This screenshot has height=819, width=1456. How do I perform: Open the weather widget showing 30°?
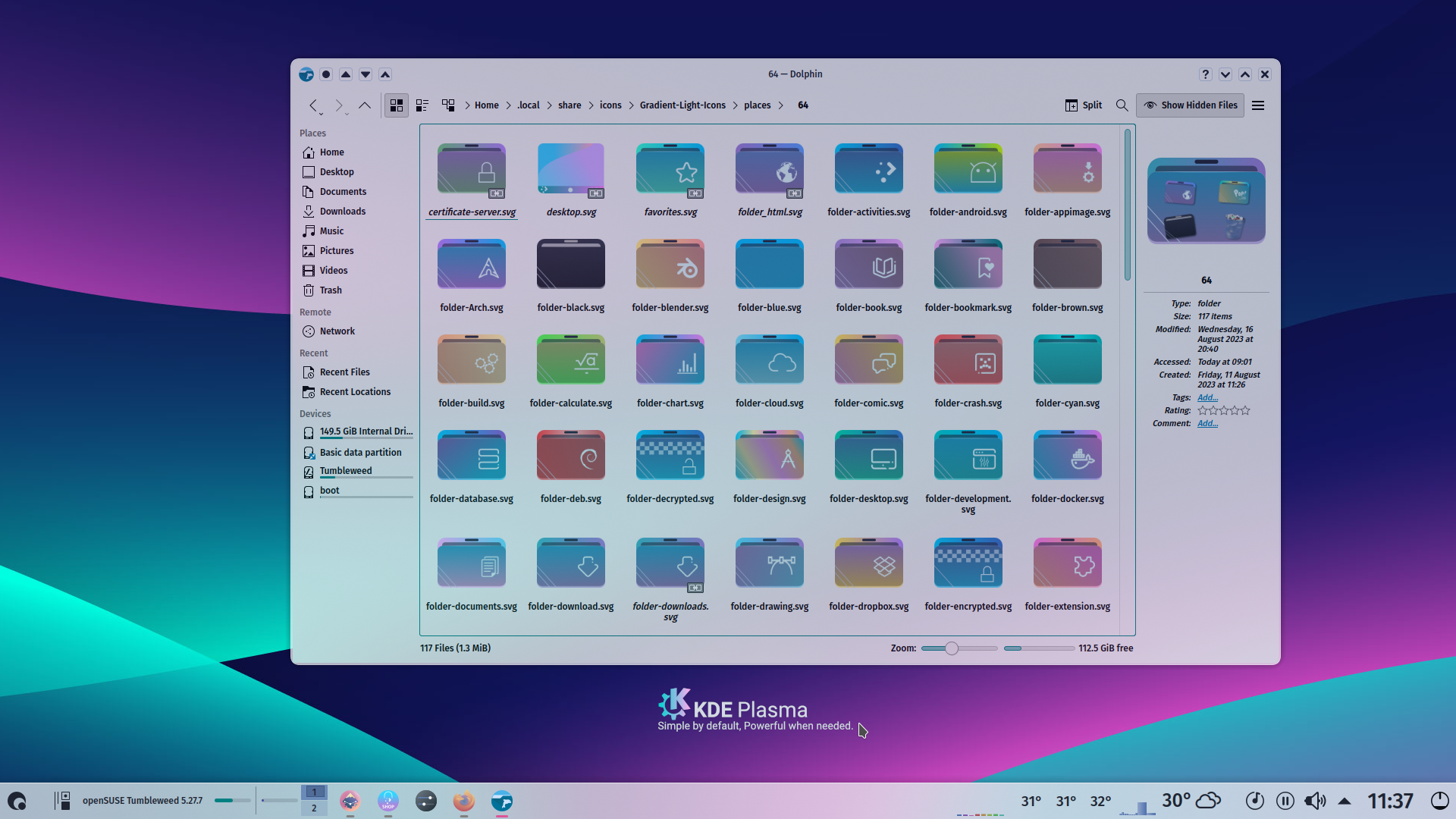(x=1191, y=801)
